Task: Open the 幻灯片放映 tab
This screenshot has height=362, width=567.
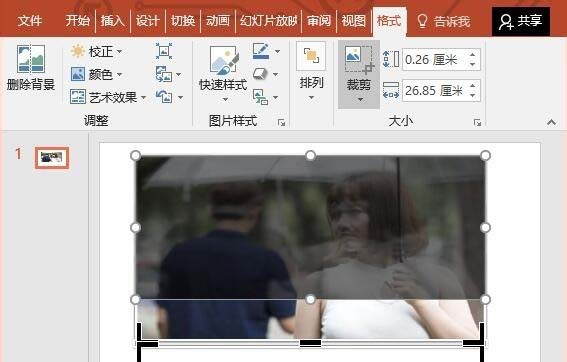Action: (x=268, y=21)
